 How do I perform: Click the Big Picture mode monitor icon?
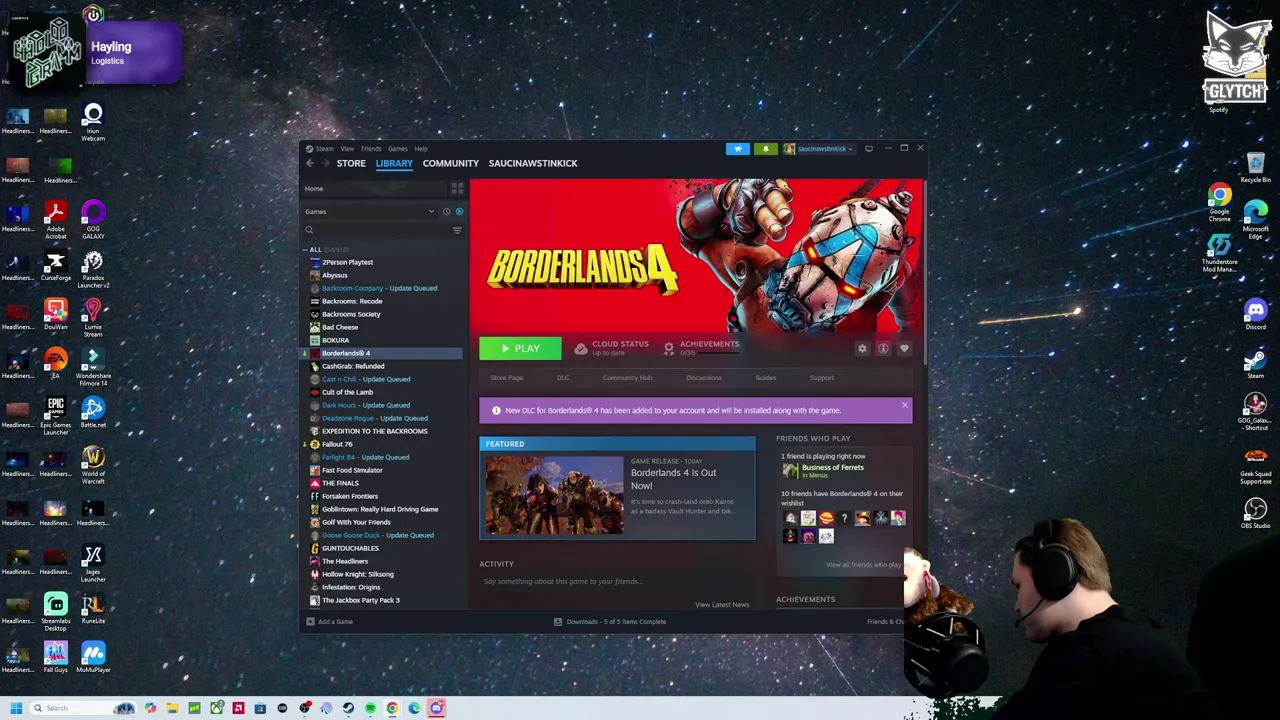tap(869, 149)
